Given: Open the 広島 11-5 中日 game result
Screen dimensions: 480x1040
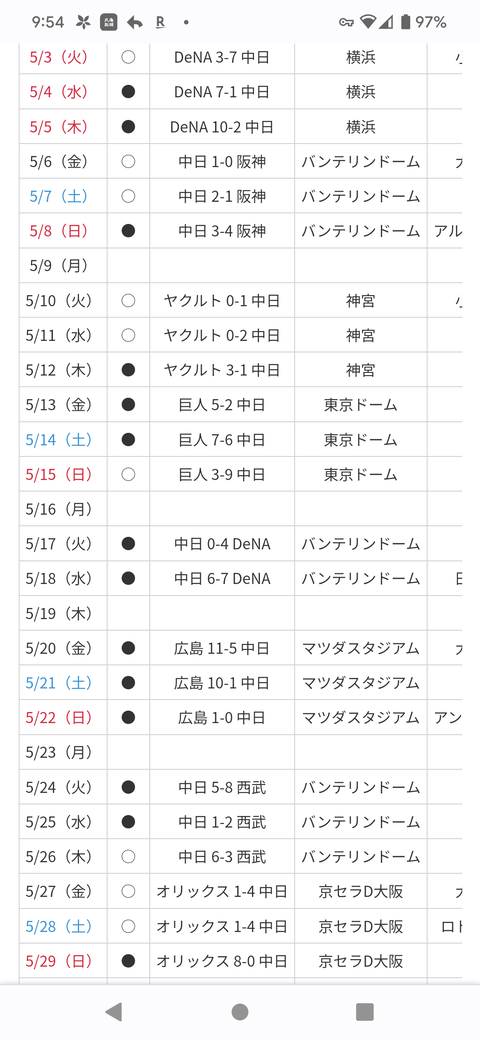Looking at the screenshot, I should 222,648.
